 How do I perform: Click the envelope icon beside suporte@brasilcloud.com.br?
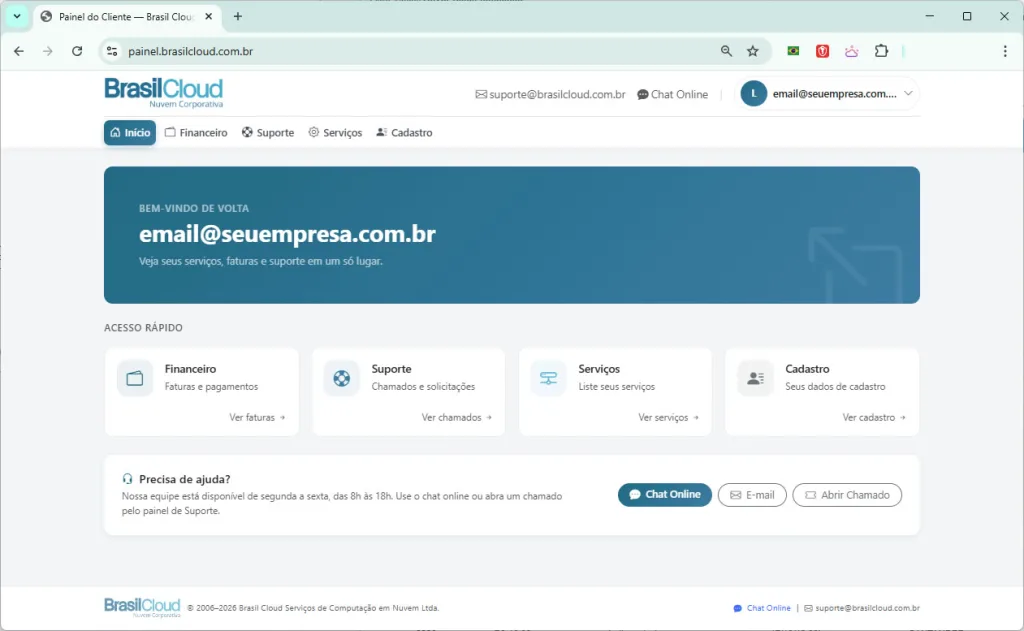[481, 94]
